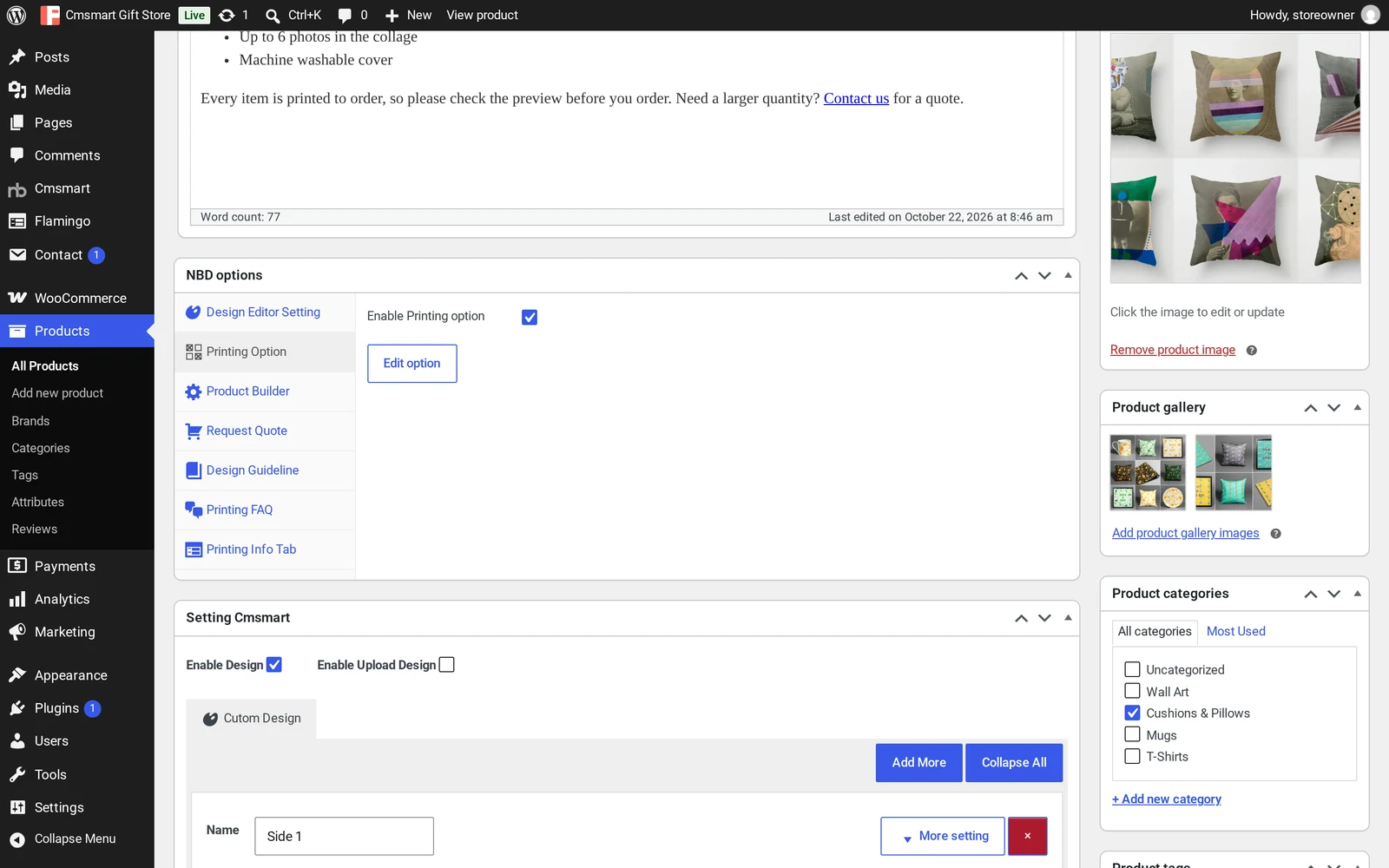The height and width of the screenshot is (868, 1389).
Task: Open the comments bubble icon in admin bar
Action: click(345, 15)
